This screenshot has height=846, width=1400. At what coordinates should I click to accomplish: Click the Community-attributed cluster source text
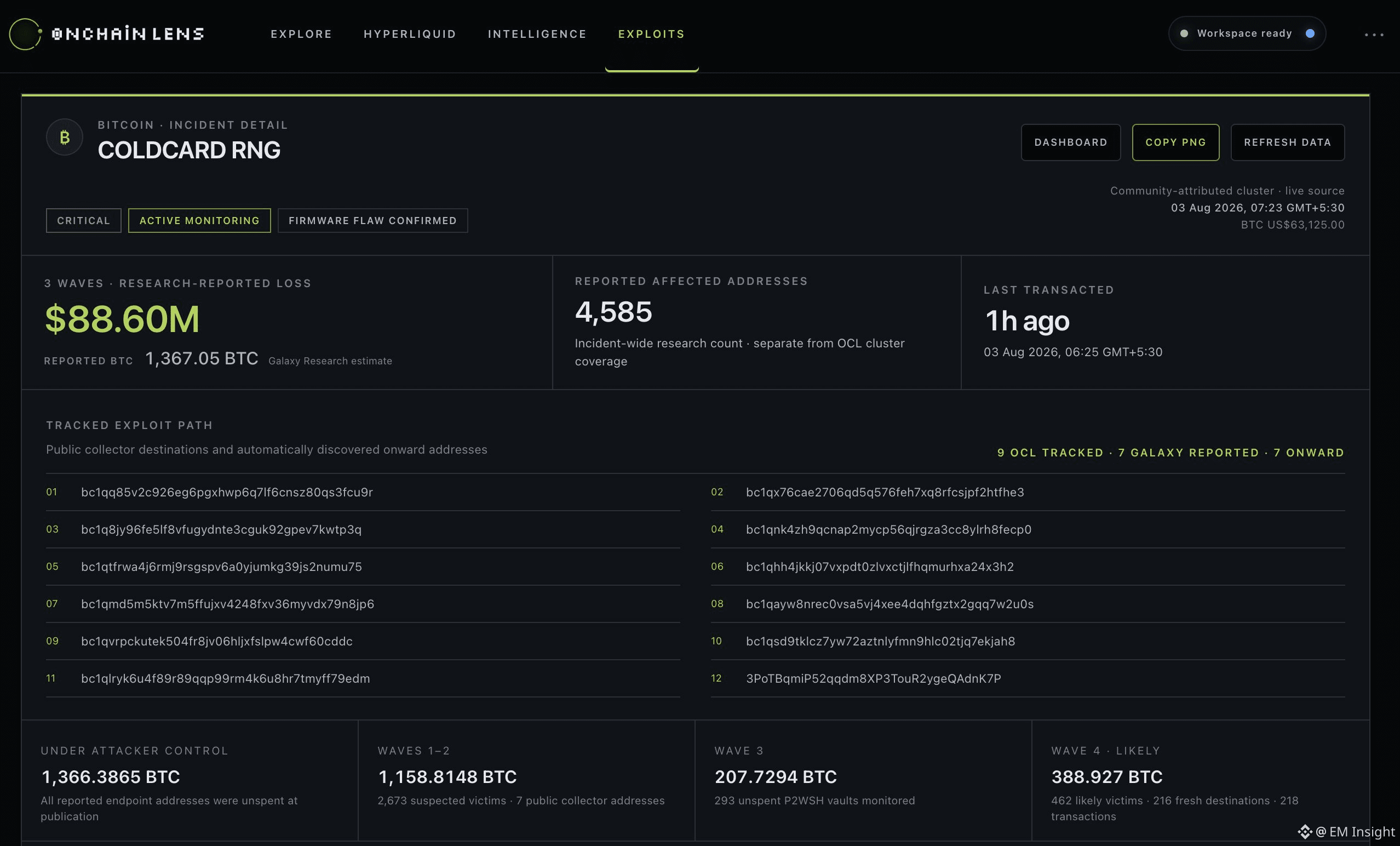click(1227, 191)
